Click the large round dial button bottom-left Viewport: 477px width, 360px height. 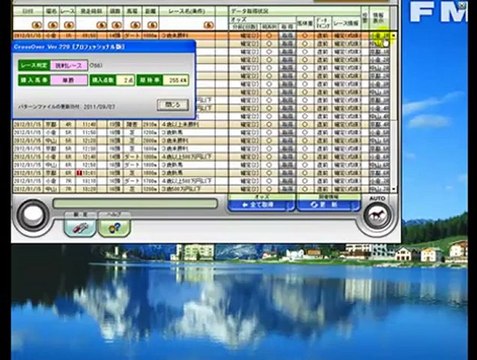click(x=33, y=216)
